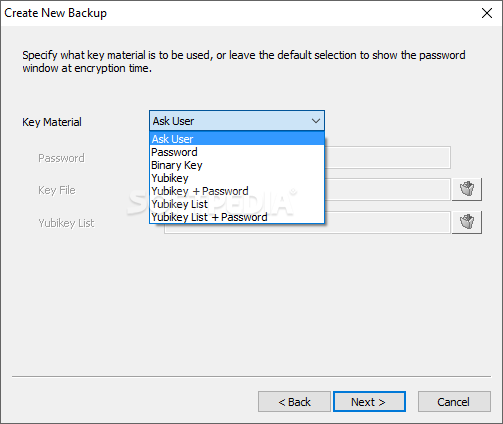Viewport: 503px width, 424px height.
Task: Select the plain Yubikey option
Action: point(237,178)
